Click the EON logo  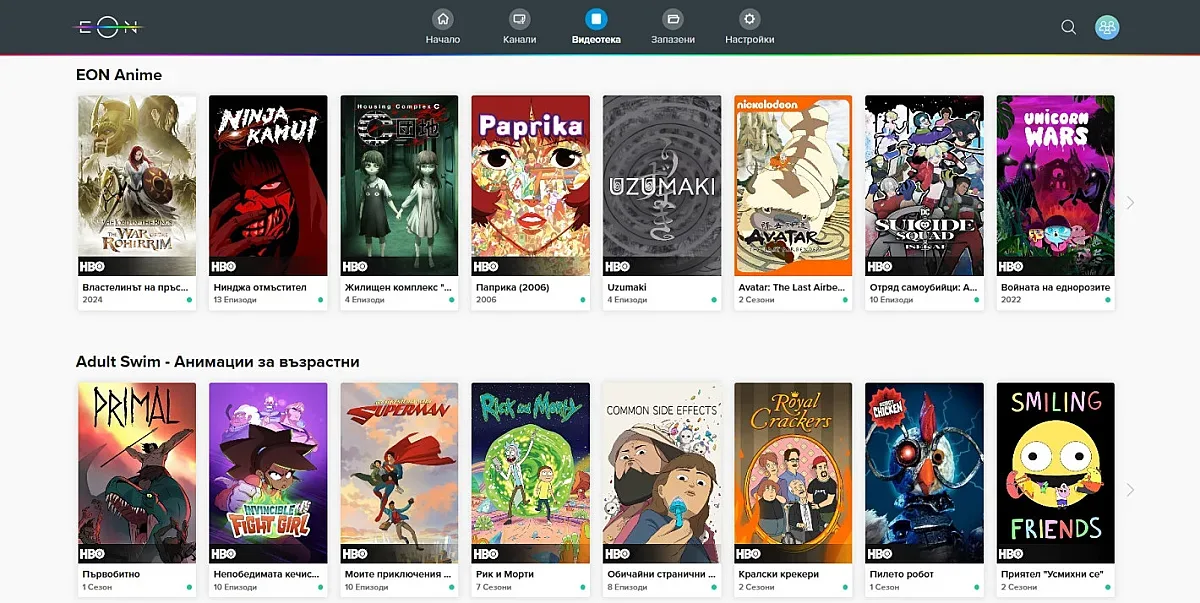click(110, 27)
